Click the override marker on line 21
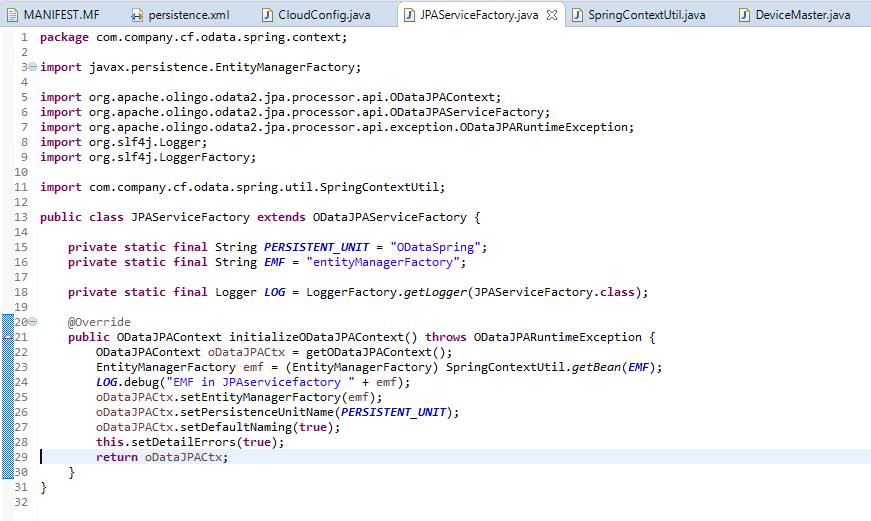871x521 pixels. tap(8, 338)
